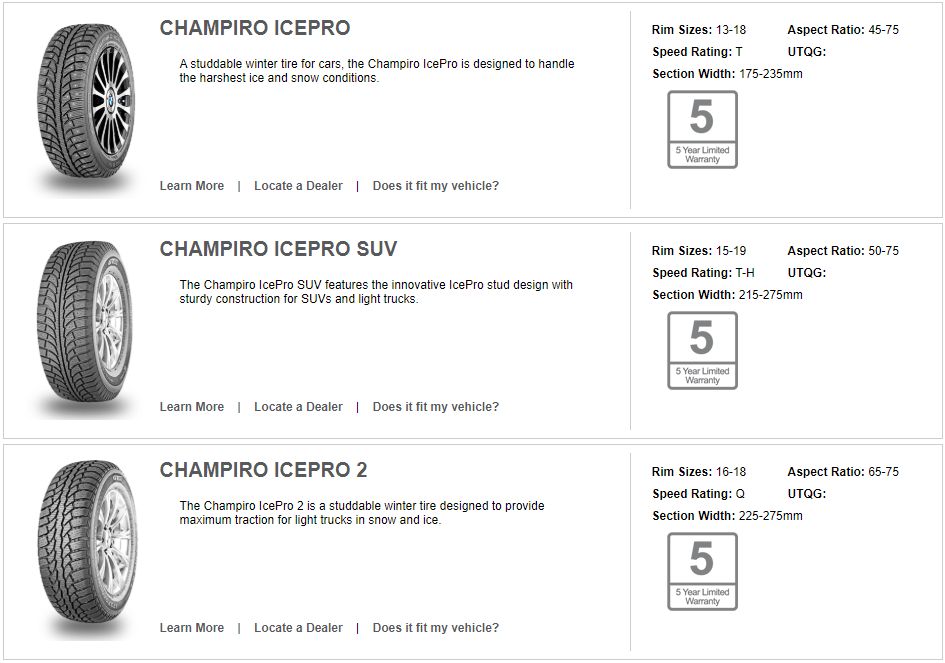945x663 pixels.
Task: Locate a Dealer for Champiro IcePro 2
Action: [298, 628]
